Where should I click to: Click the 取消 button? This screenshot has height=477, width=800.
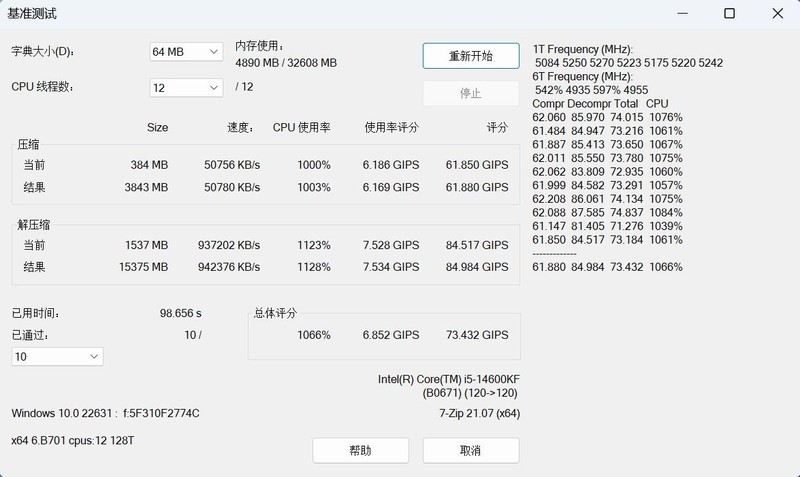coord(471,450)
